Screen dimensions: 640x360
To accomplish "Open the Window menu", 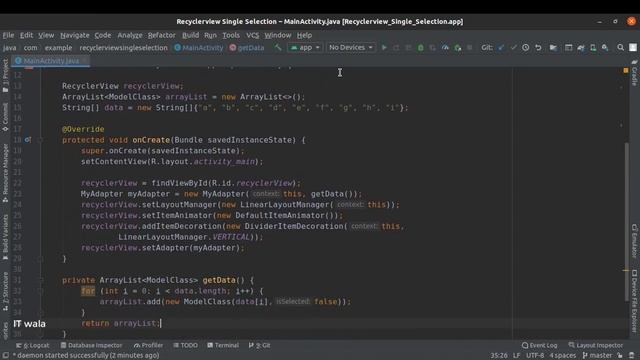I will click(x=278, y=35).
